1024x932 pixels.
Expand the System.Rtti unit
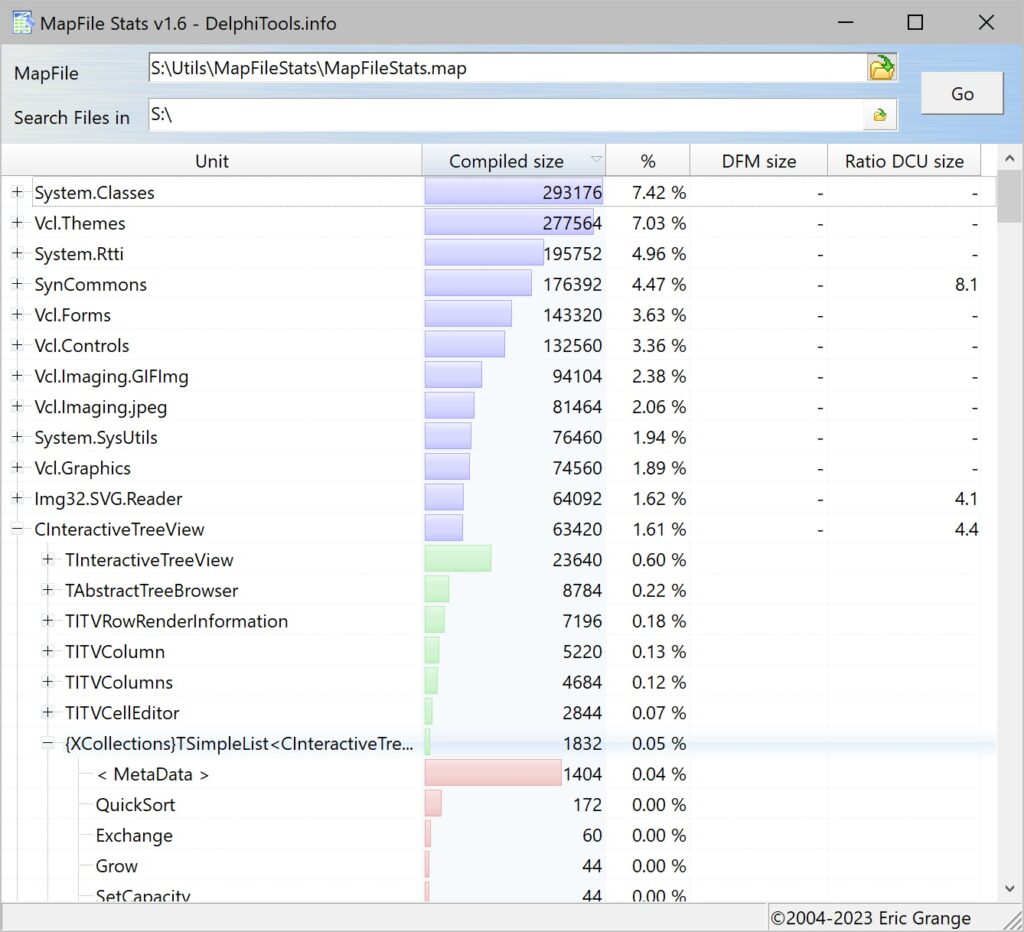coord(18,253)
